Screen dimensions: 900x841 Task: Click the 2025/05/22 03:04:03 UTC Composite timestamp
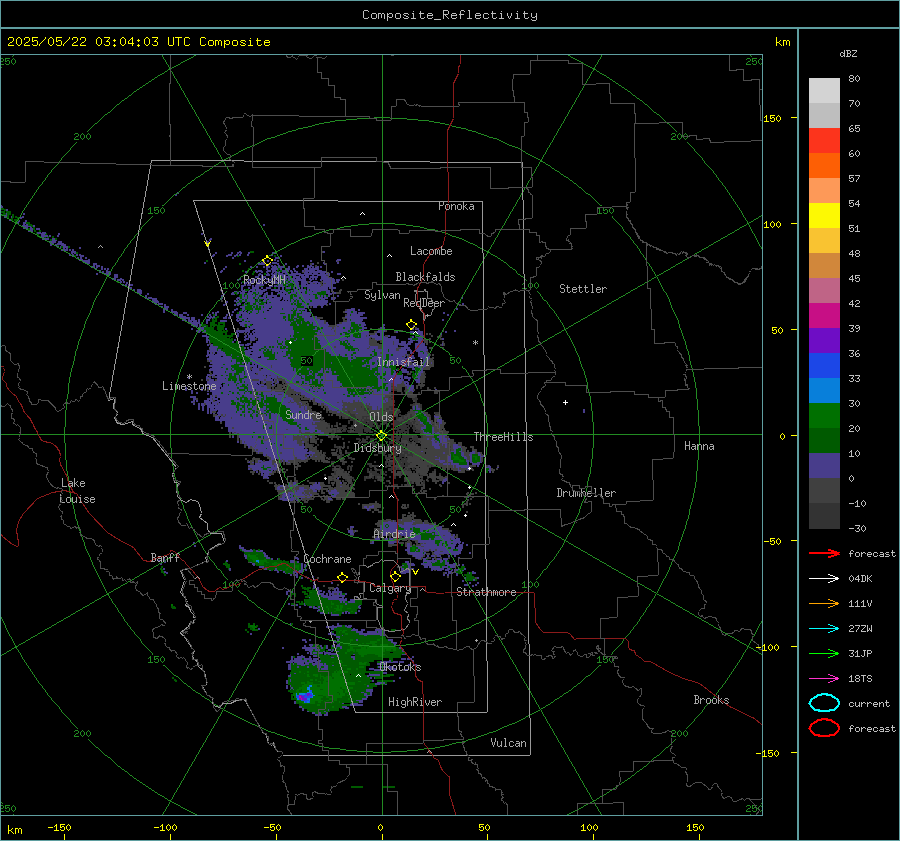pyautogui.click(x=138, y=42)
